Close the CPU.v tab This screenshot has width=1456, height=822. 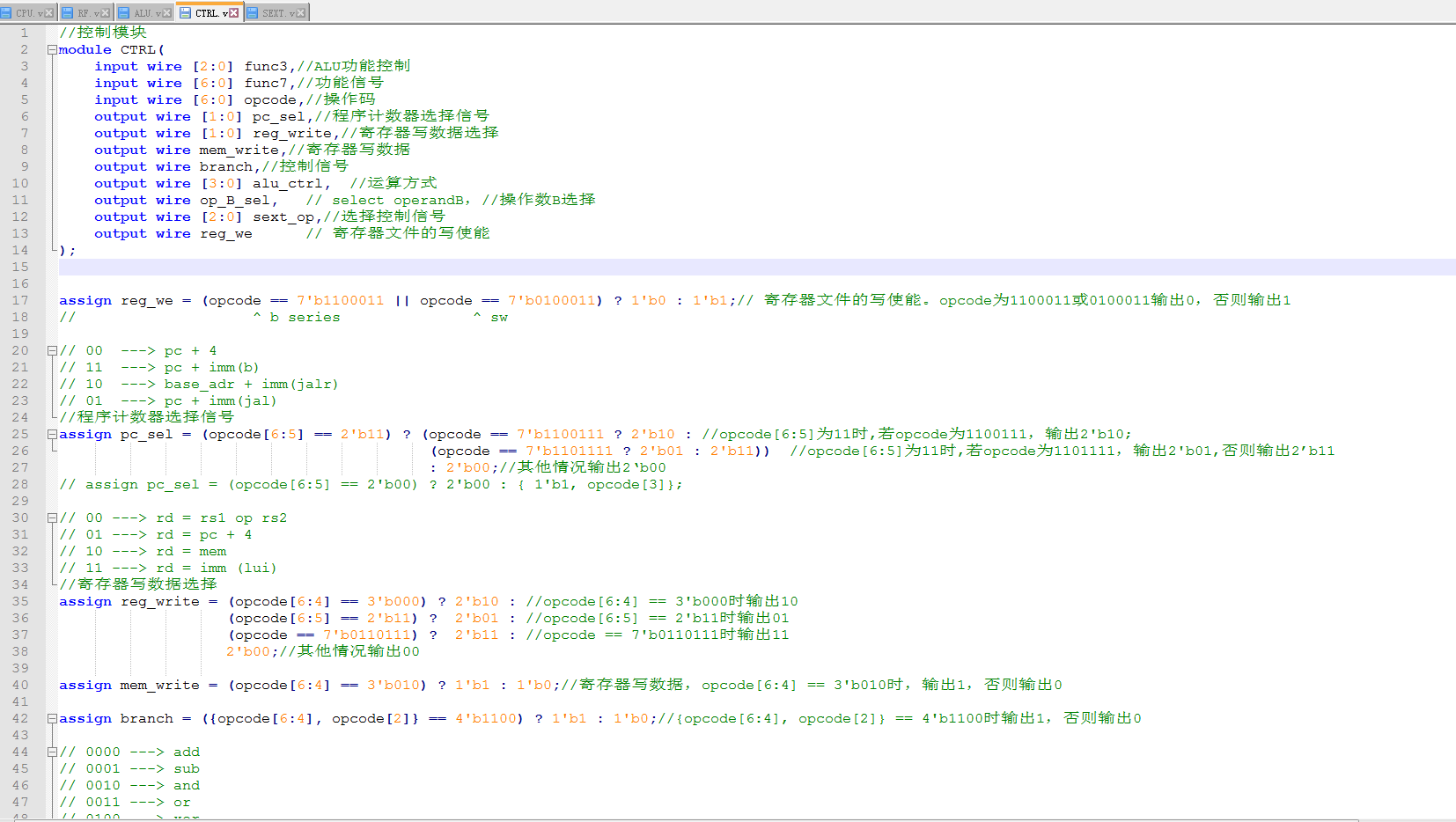coord(49,13)
